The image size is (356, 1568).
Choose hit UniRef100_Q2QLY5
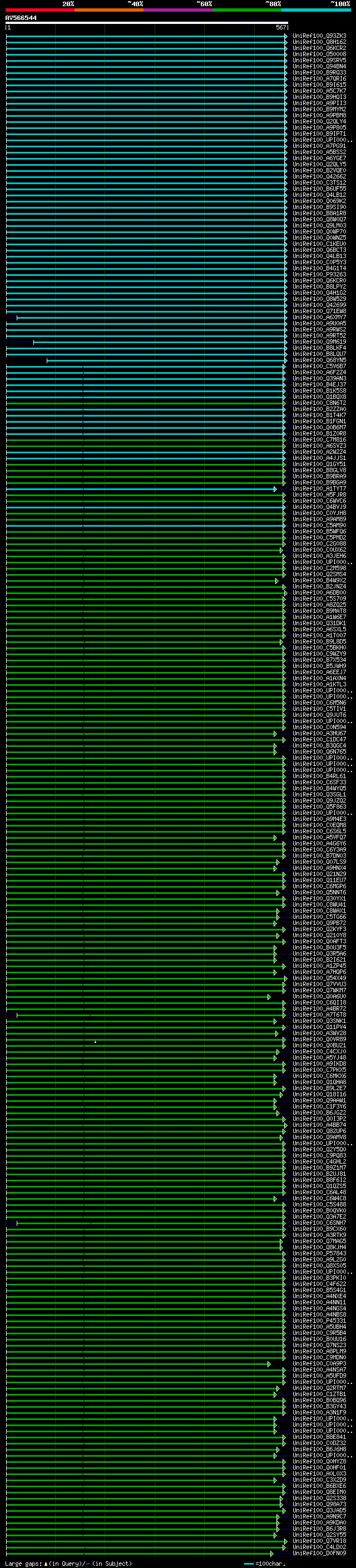tap(319, 164)
